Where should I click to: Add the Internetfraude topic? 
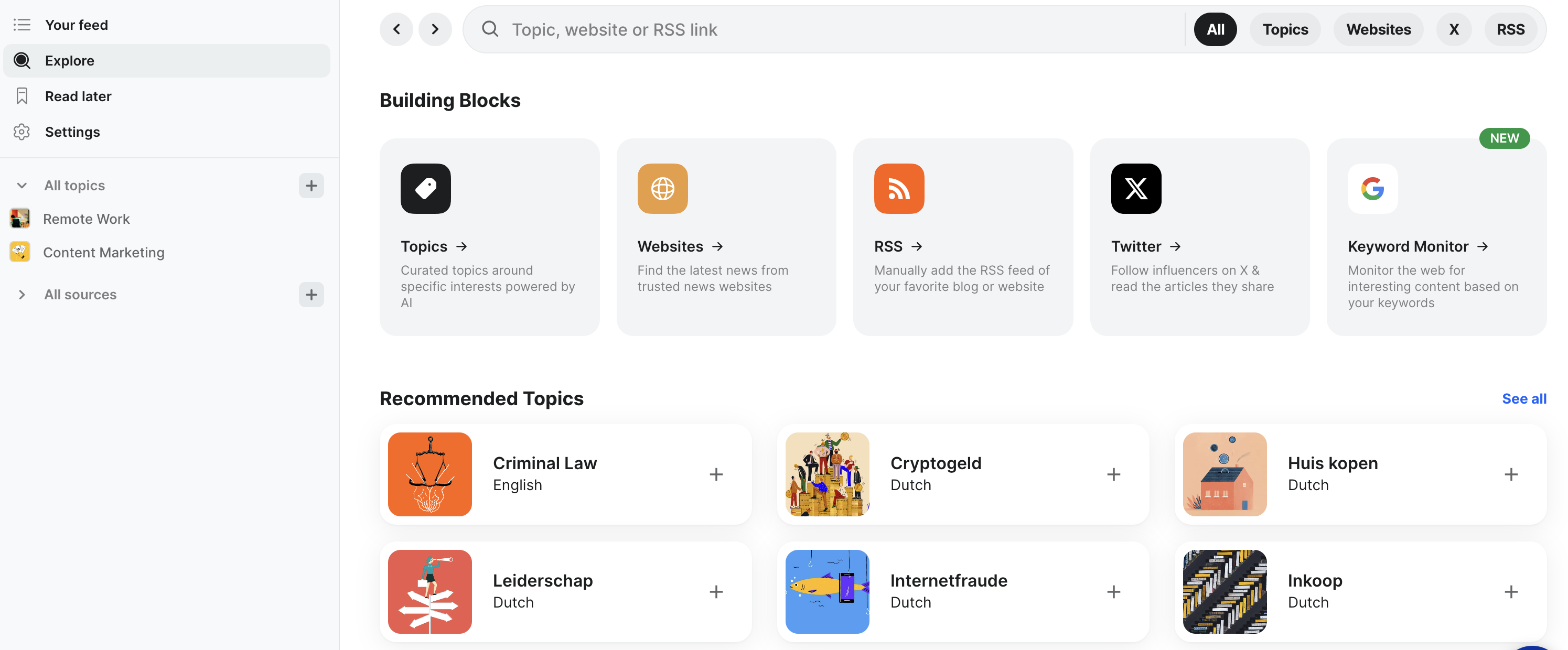point(1114,592)
